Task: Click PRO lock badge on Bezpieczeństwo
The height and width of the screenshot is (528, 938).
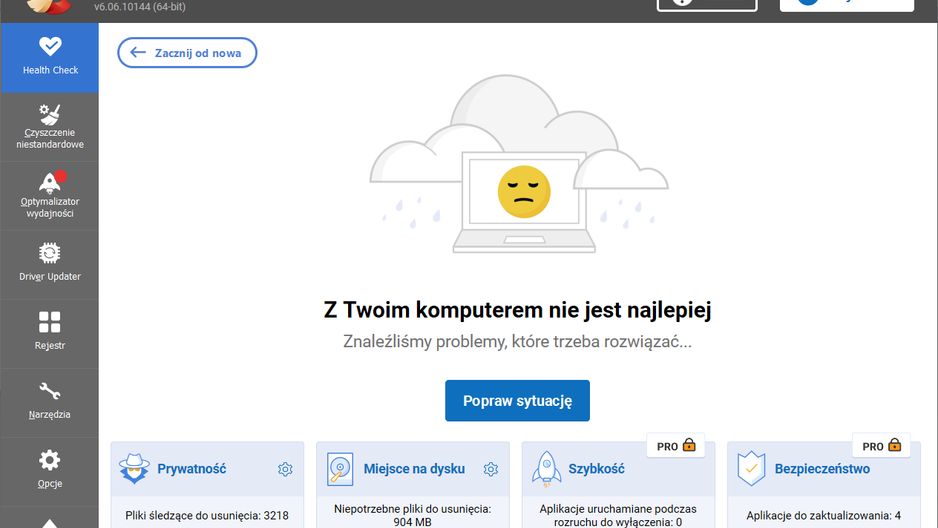Action: click(881, 445)
